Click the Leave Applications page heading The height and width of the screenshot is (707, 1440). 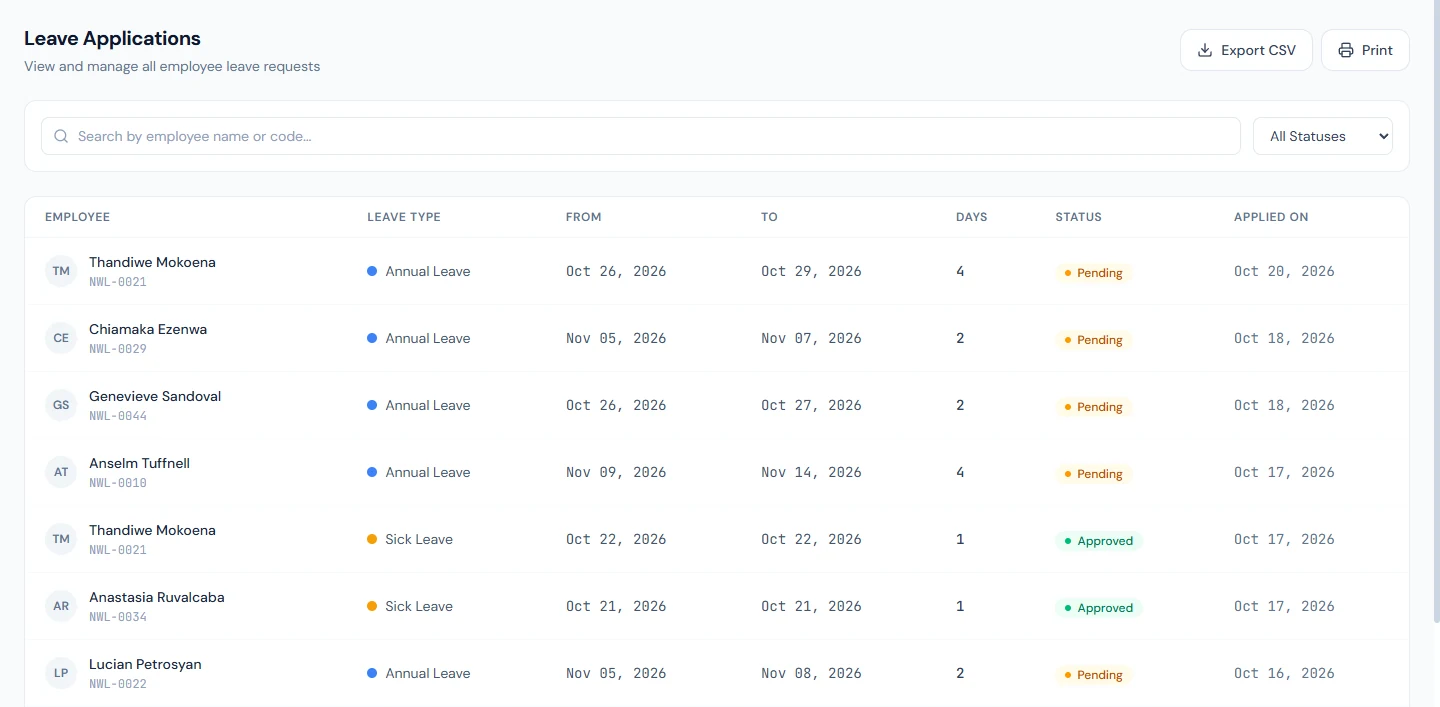(x=112, y=38)
